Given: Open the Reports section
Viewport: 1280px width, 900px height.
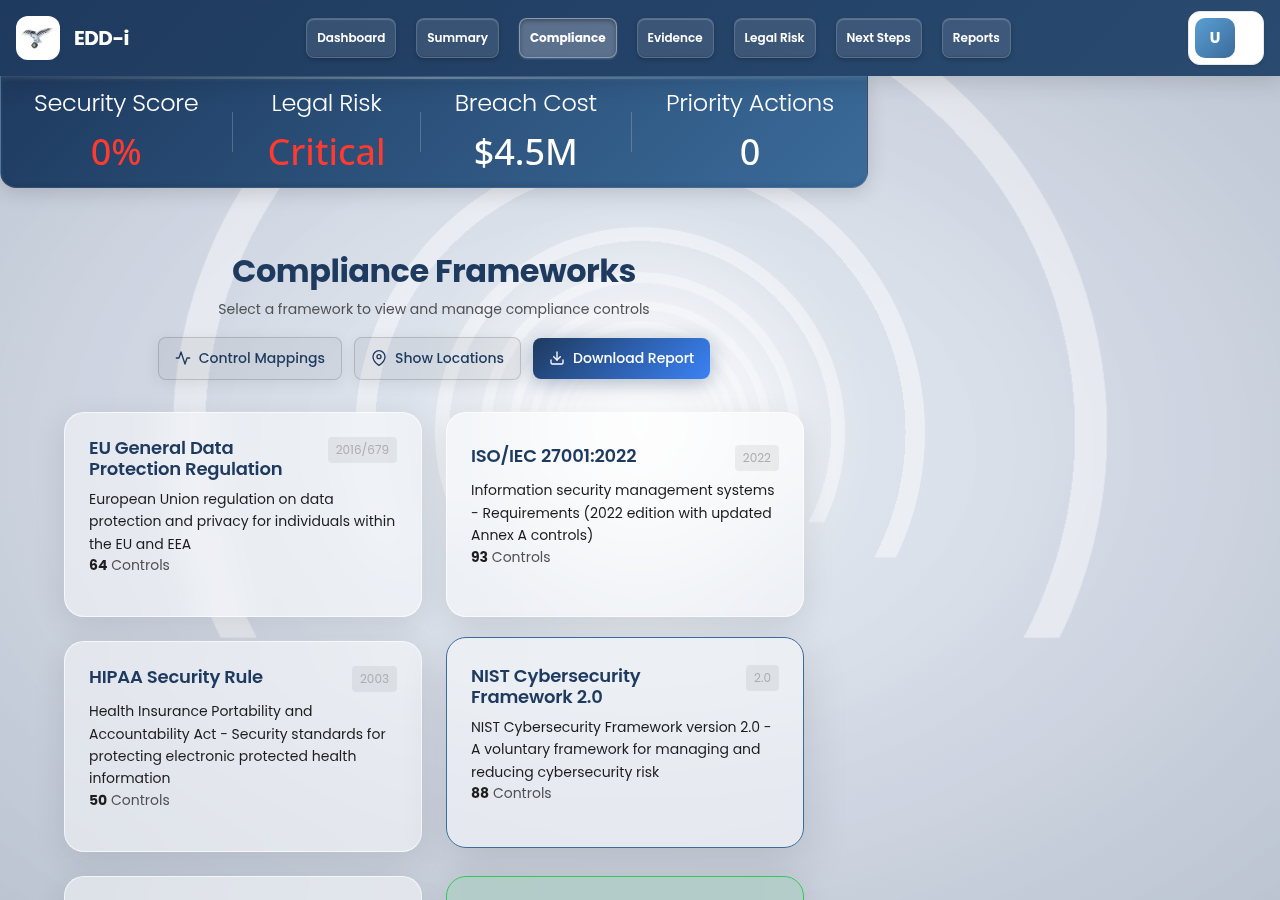Looking at the screenshot, I should [975, 38].
